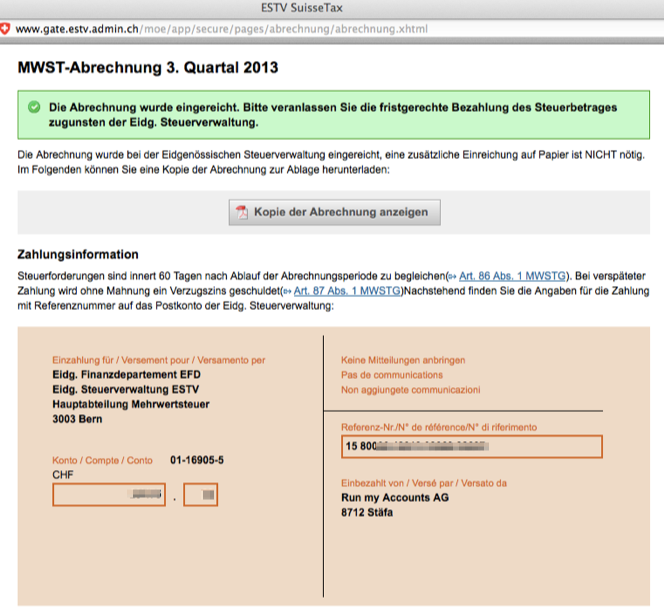Click the Konto / Compte / Conto label

(102, 460)
